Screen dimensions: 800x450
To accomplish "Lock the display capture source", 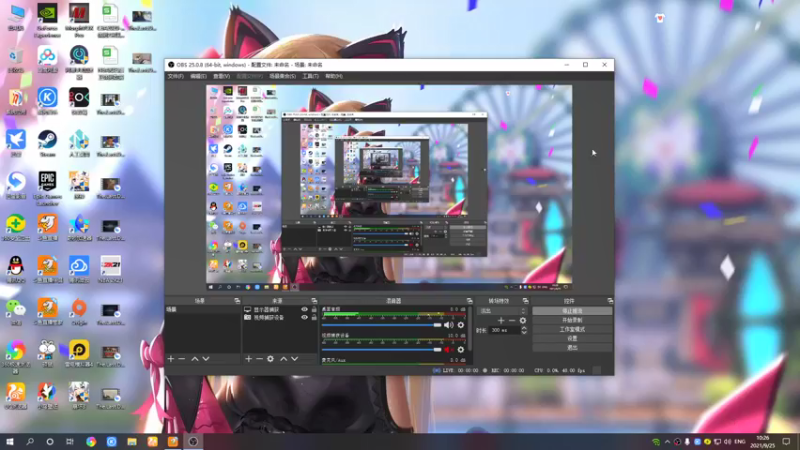I will click(x=314, y=310).
